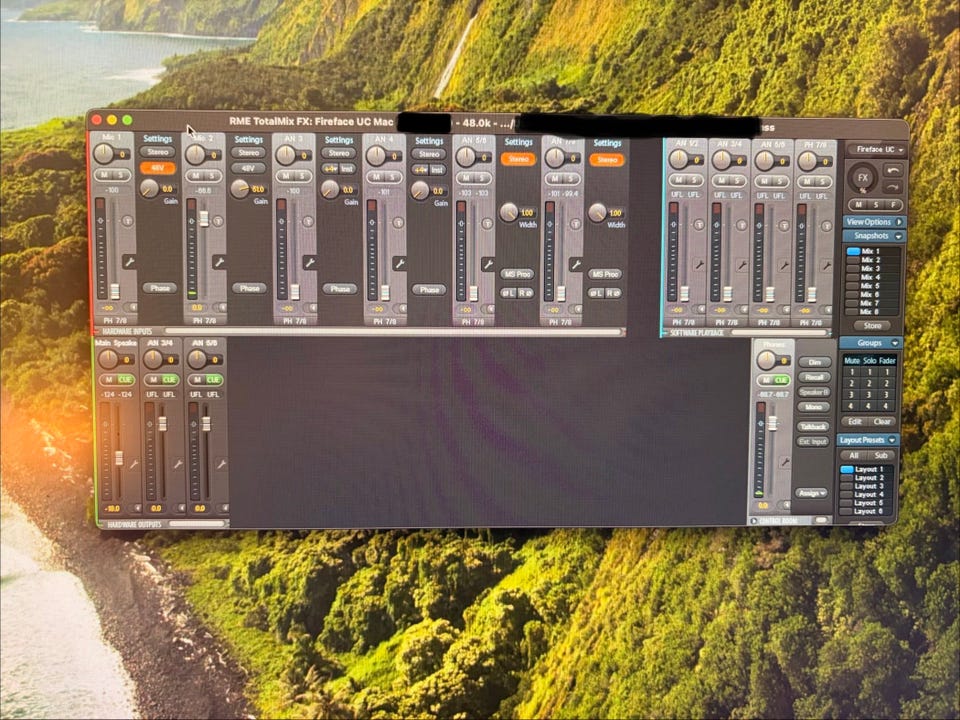The width and height of the screenshot is (960, 720).
Task: Click Trim (T) icon on PH 7/8 playback
Action: (x=826, y=226)
